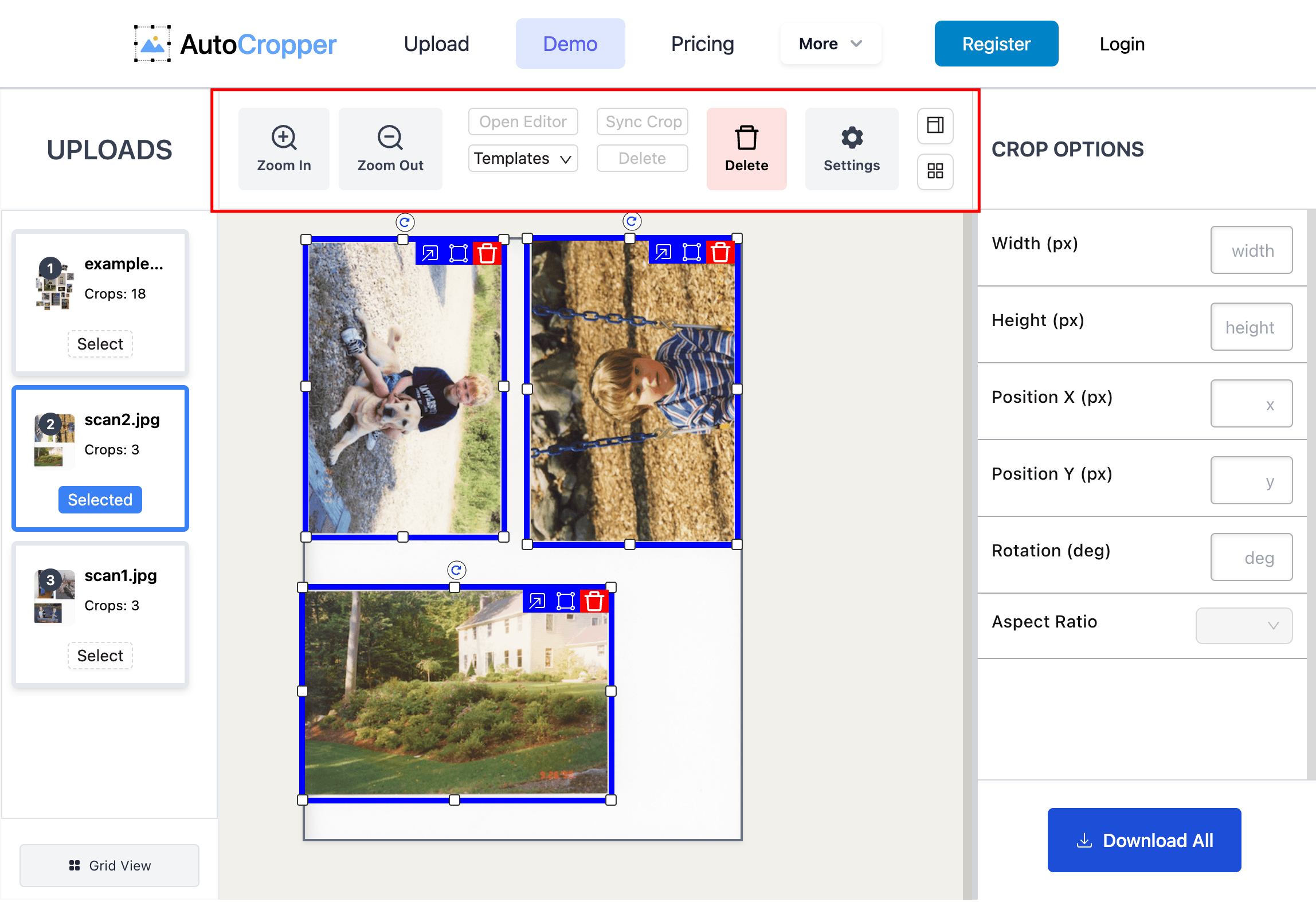Select the scan1.jpg upload

100,655
